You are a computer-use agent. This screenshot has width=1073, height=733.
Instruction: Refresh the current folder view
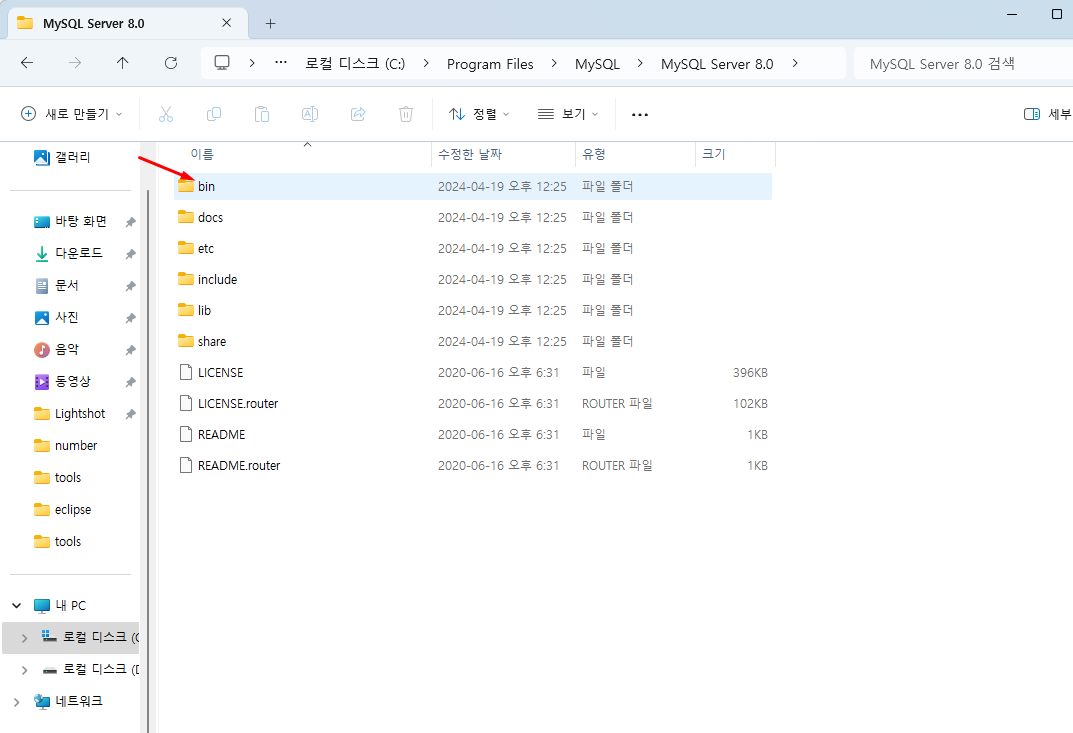[x=171, y=63]
